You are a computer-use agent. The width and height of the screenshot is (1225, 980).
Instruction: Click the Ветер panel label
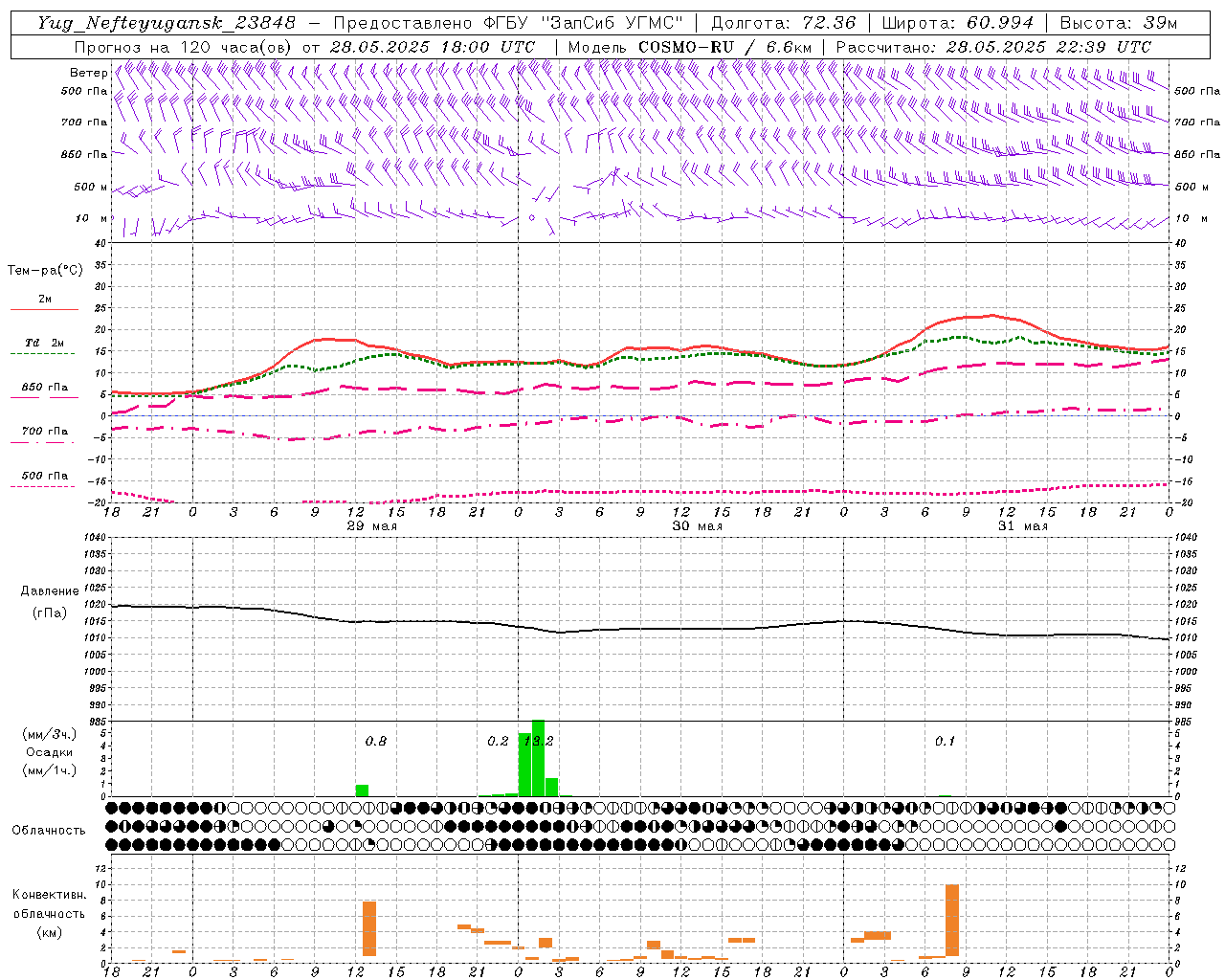[88, 73]
